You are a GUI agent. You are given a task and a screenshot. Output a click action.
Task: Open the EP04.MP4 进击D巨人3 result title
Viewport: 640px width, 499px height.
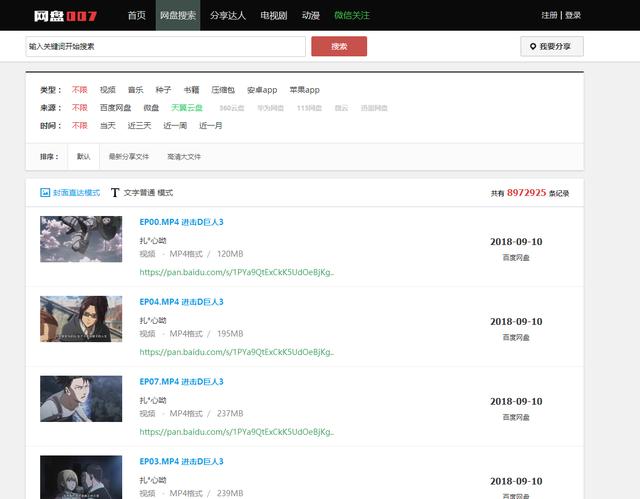[x=182, y=302]
